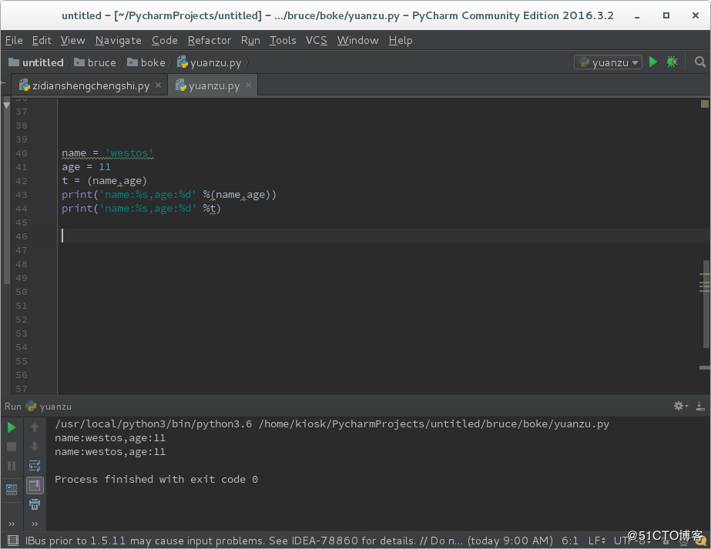Run yuanzu with the green toolbar play button
This screenshot has height=549, width=711.
click(653, 62)
